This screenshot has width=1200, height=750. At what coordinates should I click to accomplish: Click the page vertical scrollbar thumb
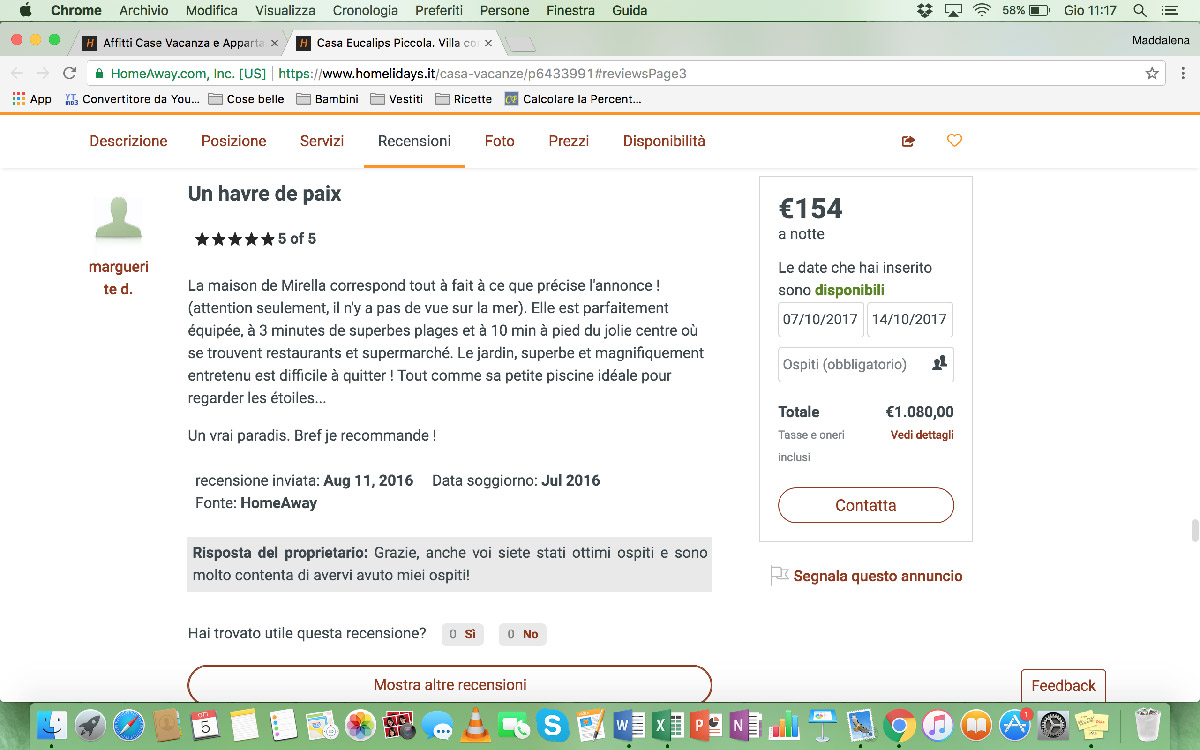click(x=1193, y=530)
